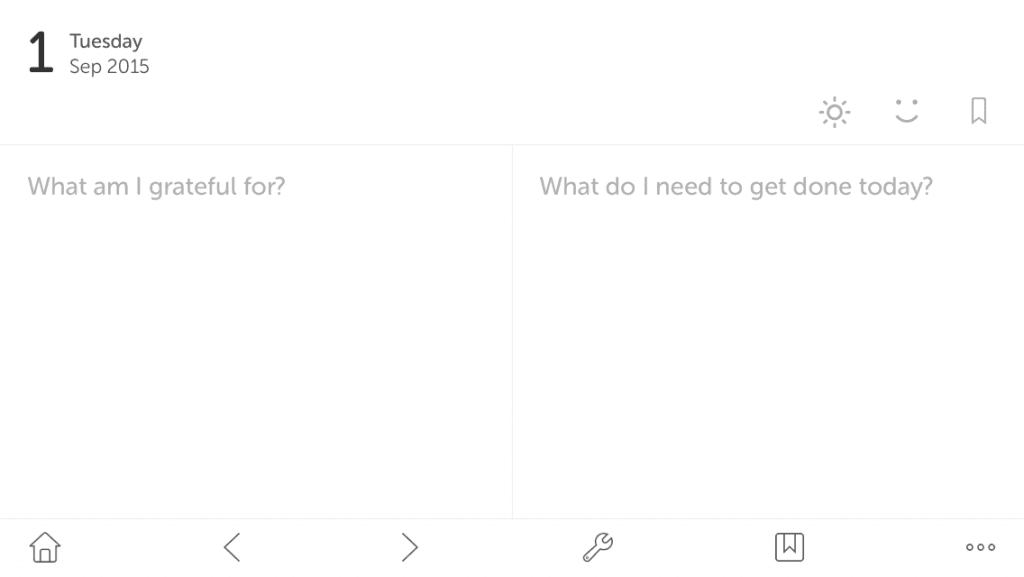Click empty toolbar space between wrench and bookmarks
This screenshot has height=577, width=1024.
694,547
